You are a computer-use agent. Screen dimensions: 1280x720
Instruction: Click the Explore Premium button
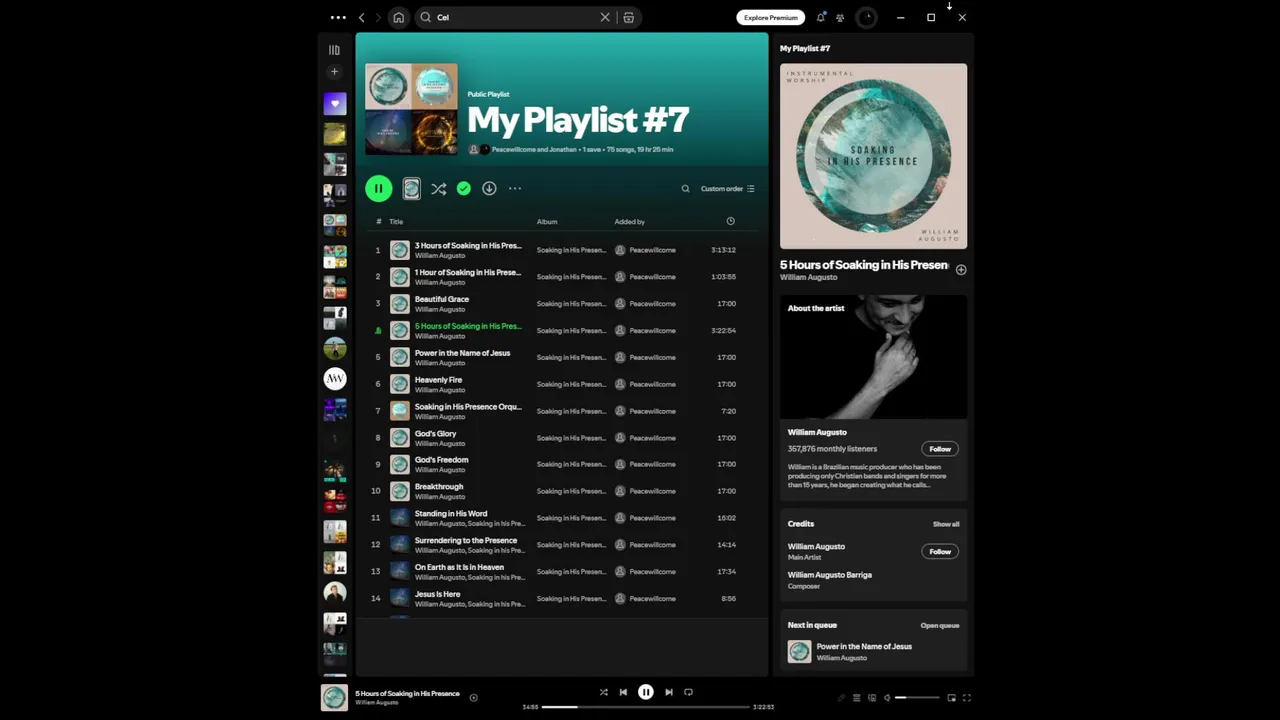click(771, 17)
